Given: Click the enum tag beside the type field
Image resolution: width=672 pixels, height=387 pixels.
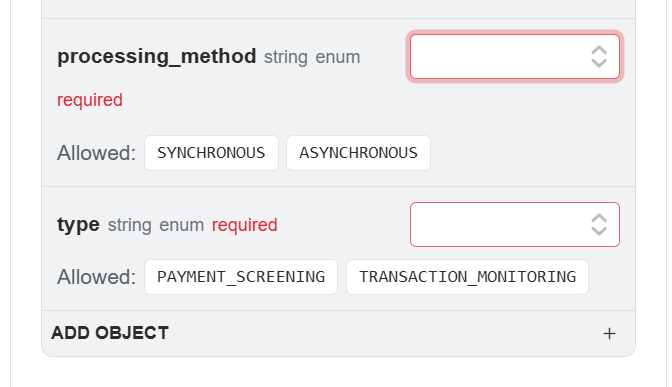Looking at the screenshot, I should (x=182, y=225).
